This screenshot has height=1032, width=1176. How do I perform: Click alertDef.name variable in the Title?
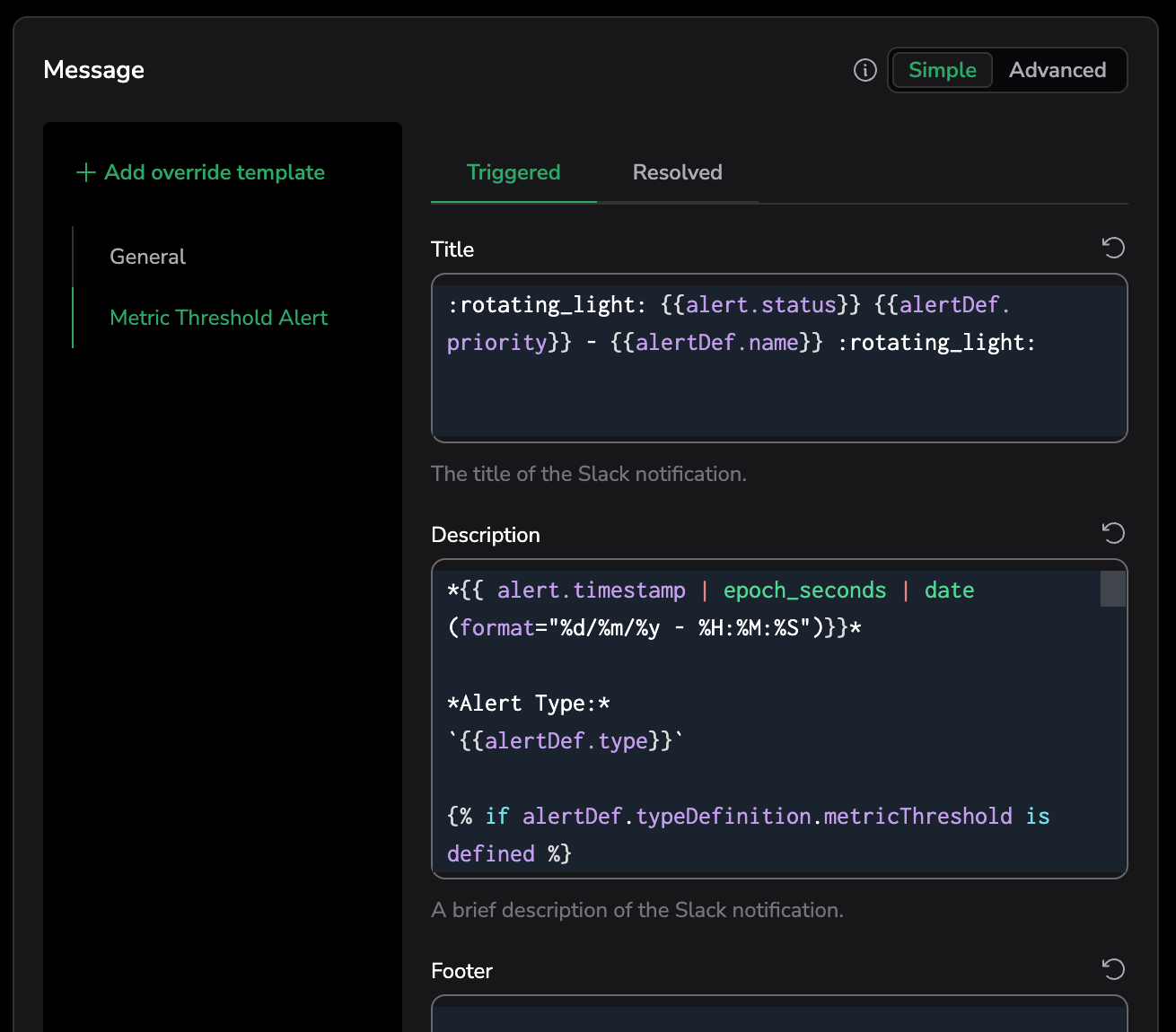point(716,343)
